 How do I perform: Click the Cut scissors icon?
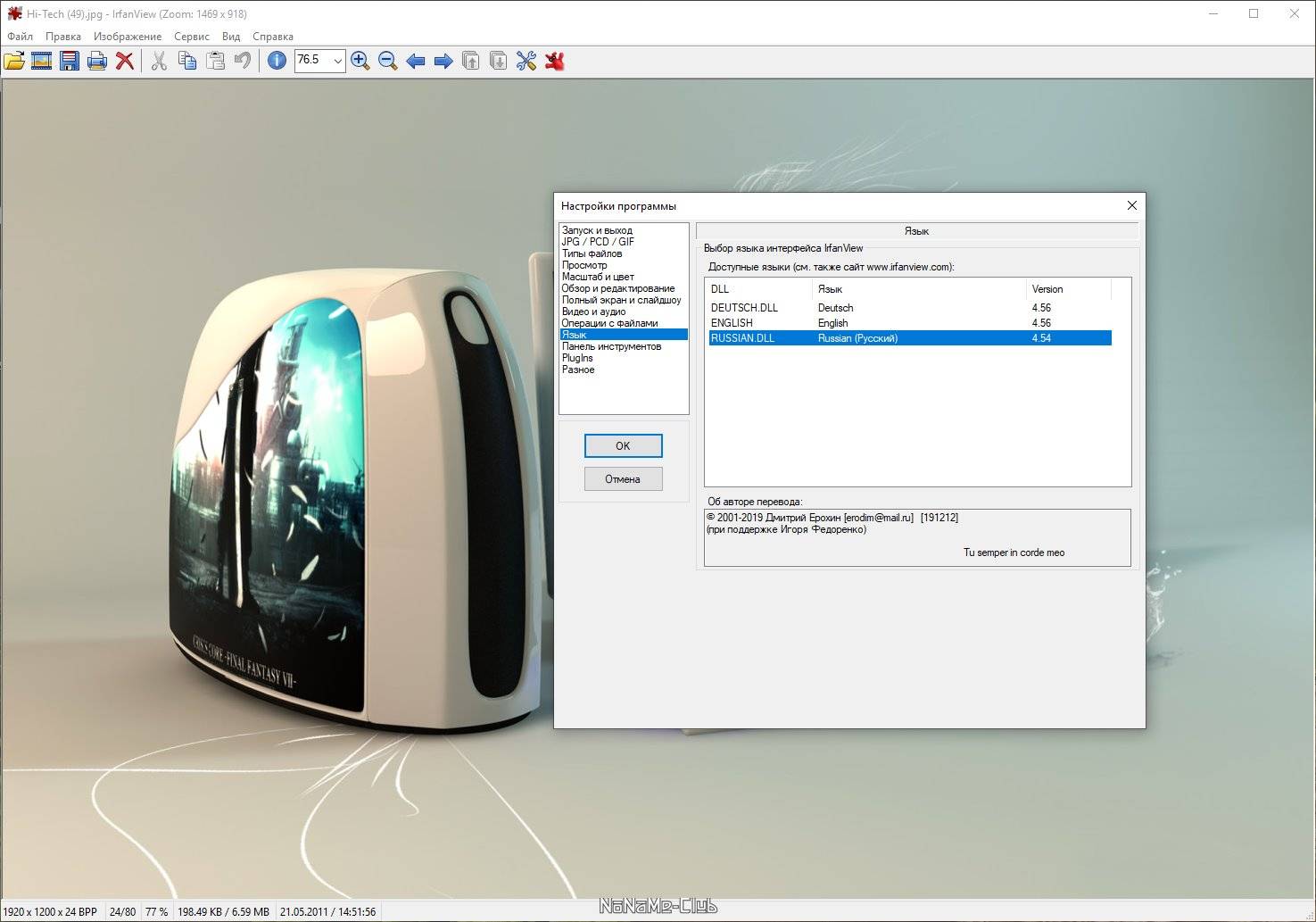(159, 61)
